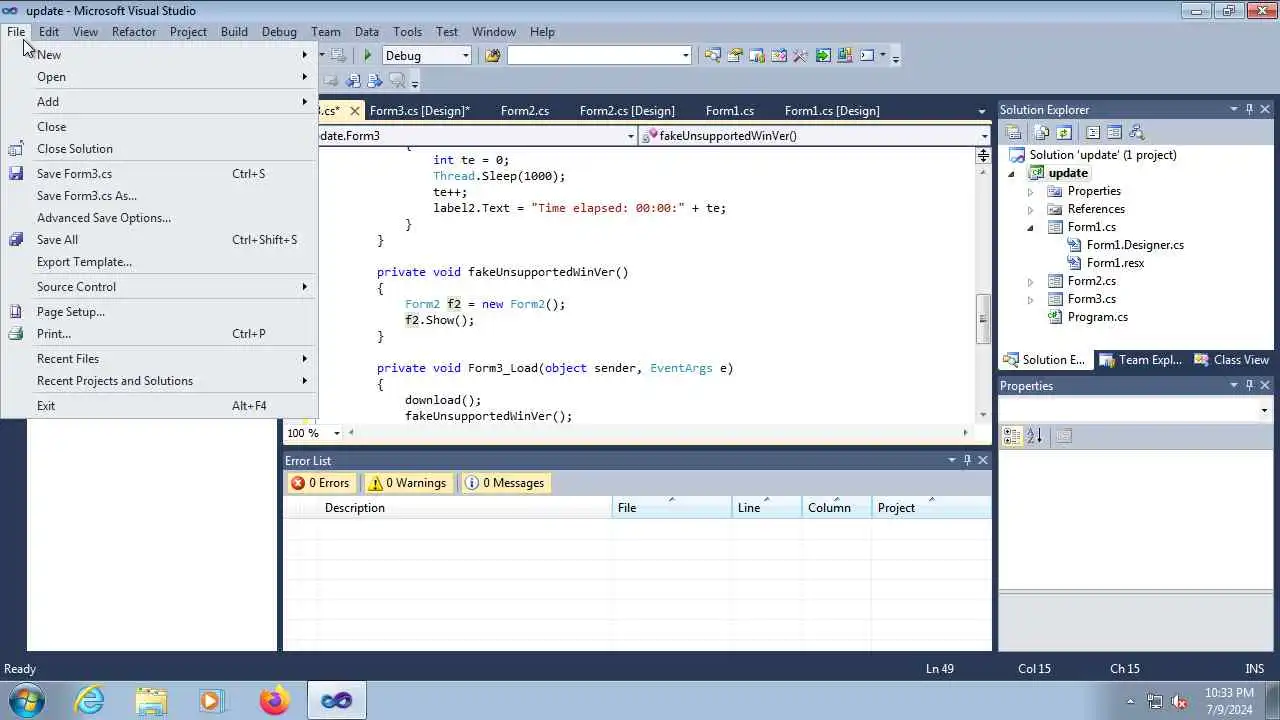Open the New submenu in File menu

point(160,55)
